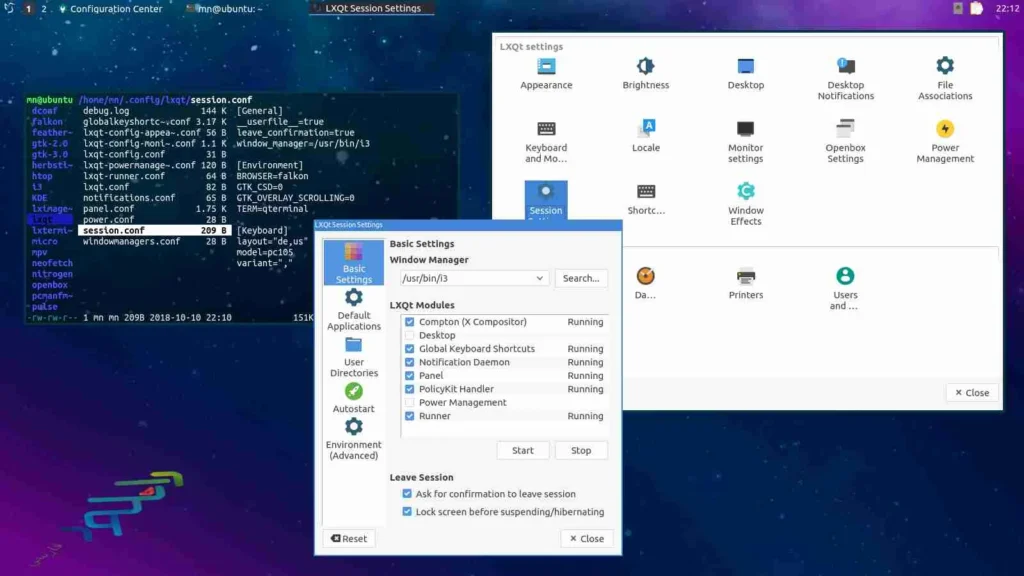The height and width of the screenshot is (576, 1024).
Task: Select Default Applications sidebar page
Action: click(x=353, y=310)
